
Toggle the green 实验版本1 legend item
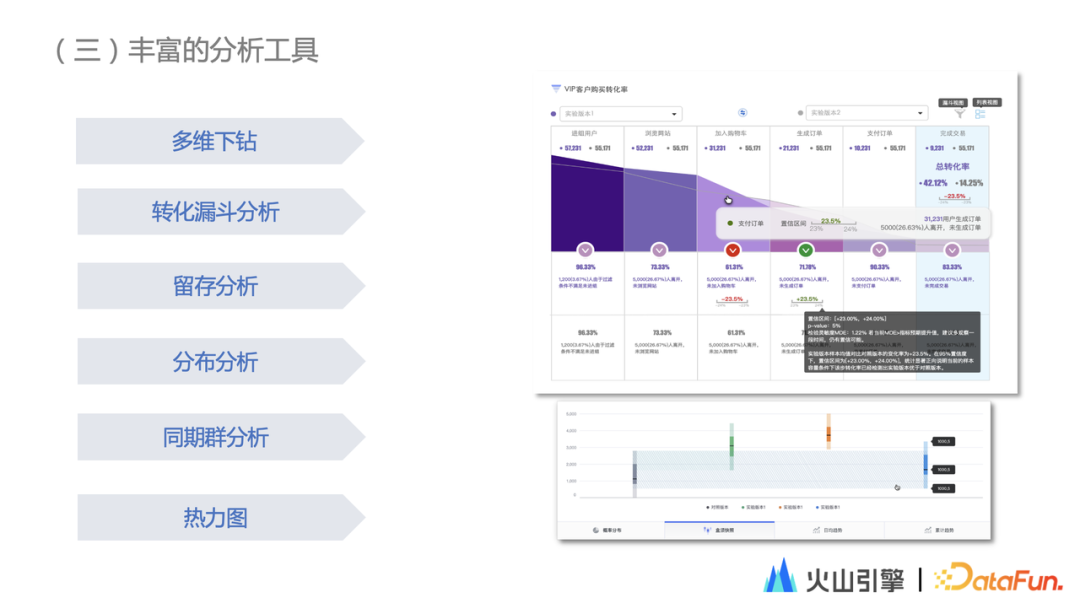pyautogui.click(x=754, y=507)
